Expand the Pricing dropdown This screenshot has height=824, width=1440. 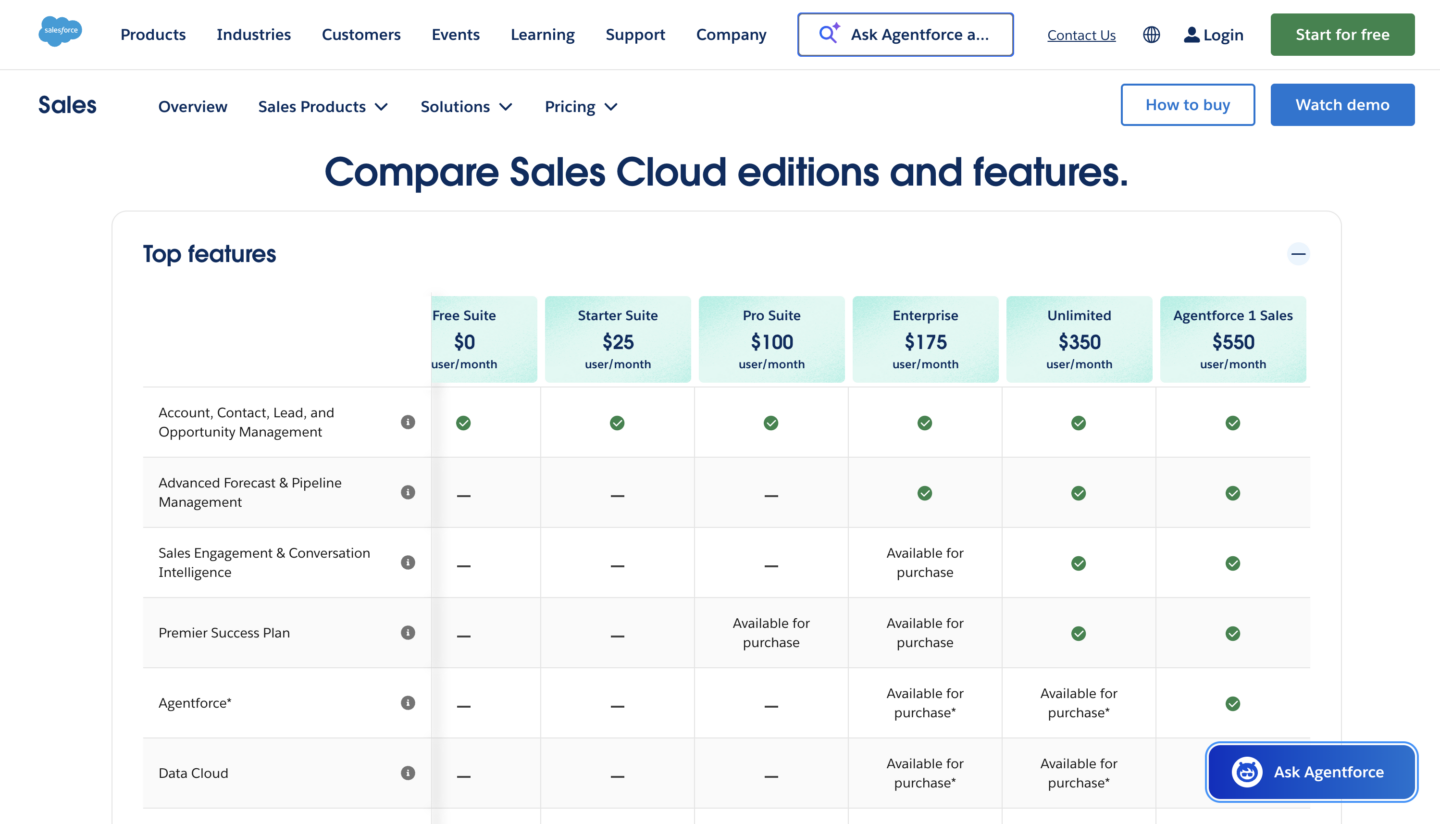[581, 107]
